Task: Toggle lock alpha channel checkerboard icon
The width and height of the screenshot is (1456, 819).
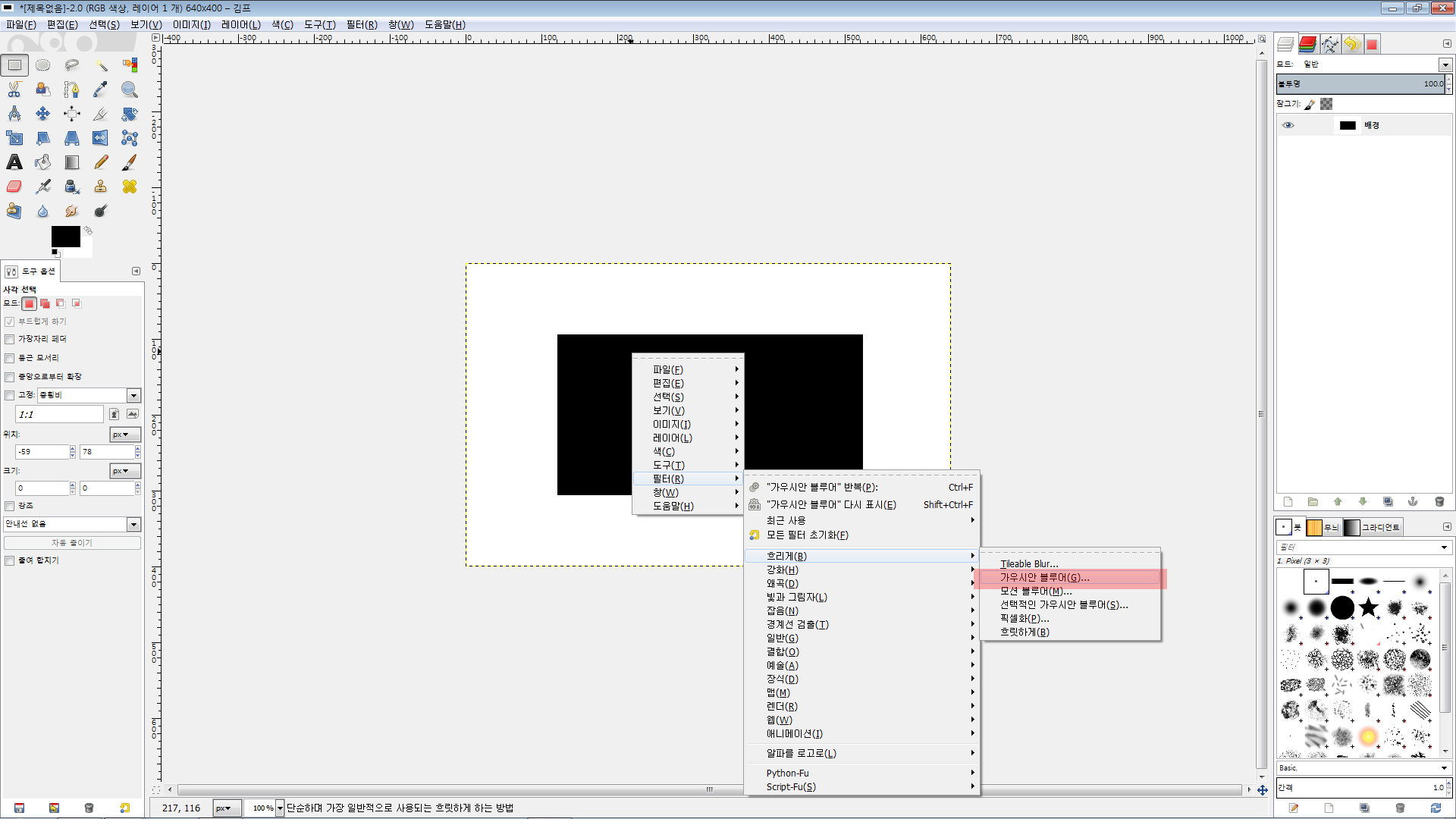Action: [1326, 104]
